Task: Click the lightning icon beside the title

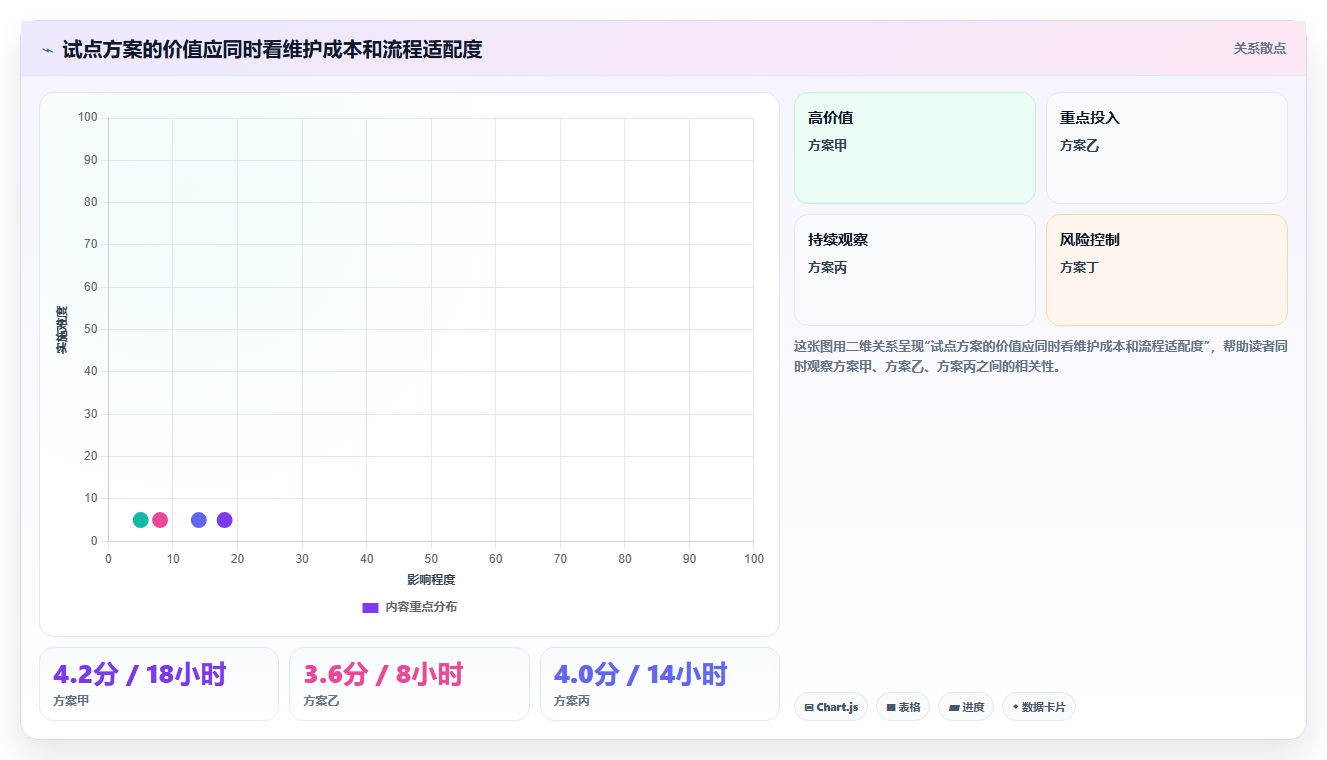Action: coord(47,50)
